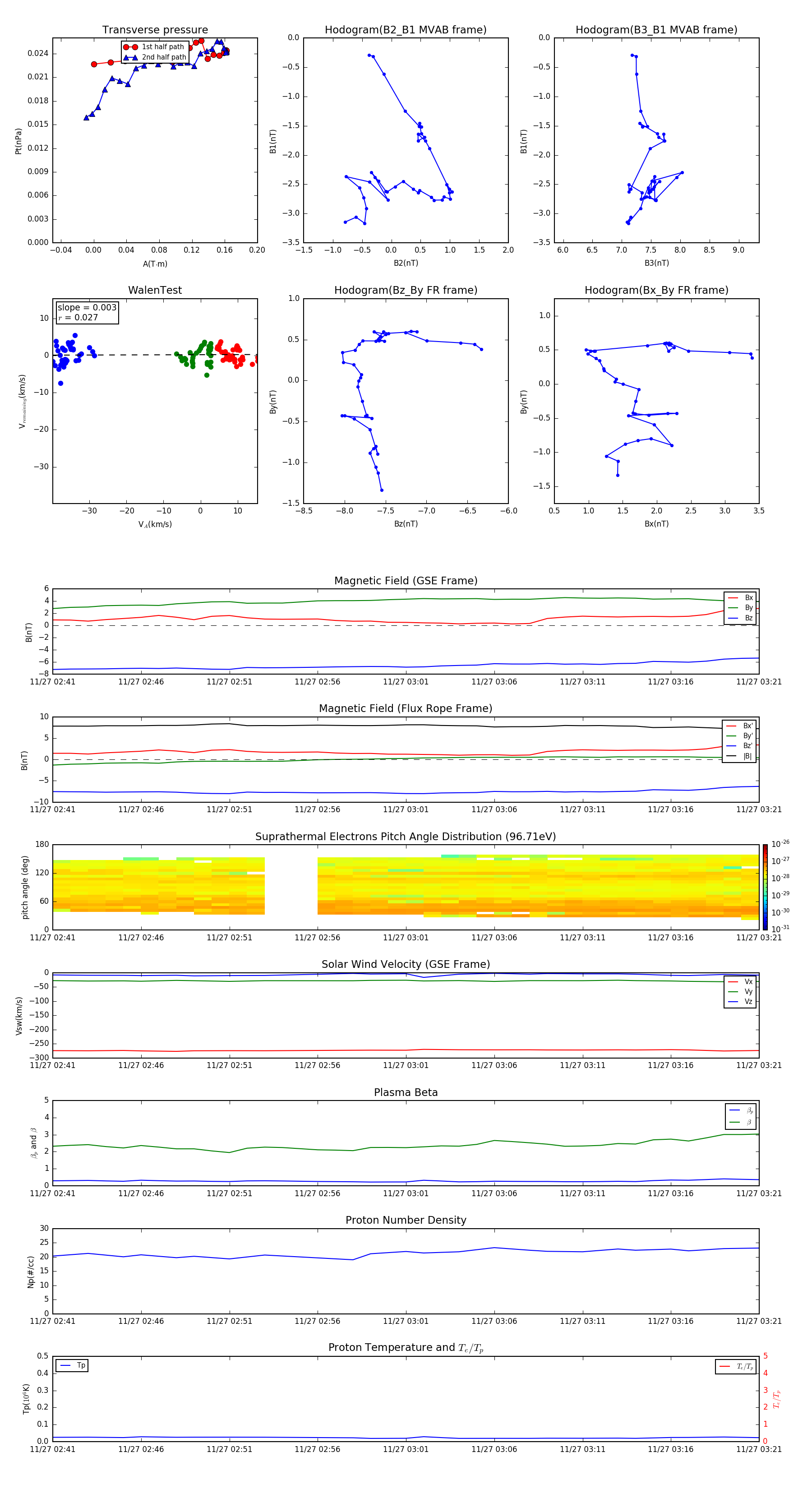The height and width of the screenshot is (1489, 812).
Task: Click the 'Vsw(km/s)' y-axis label
Action: 18,1016
